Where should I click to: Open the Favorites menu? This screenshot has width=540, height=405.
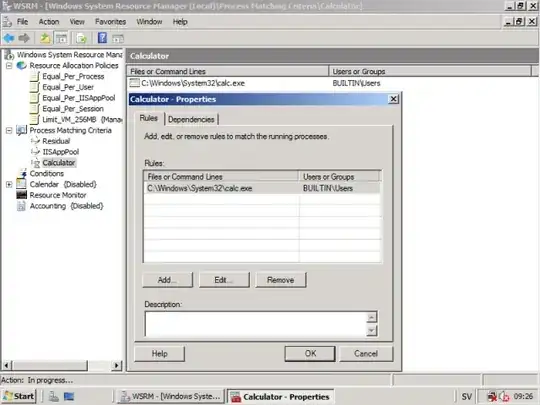click(111, 22)
